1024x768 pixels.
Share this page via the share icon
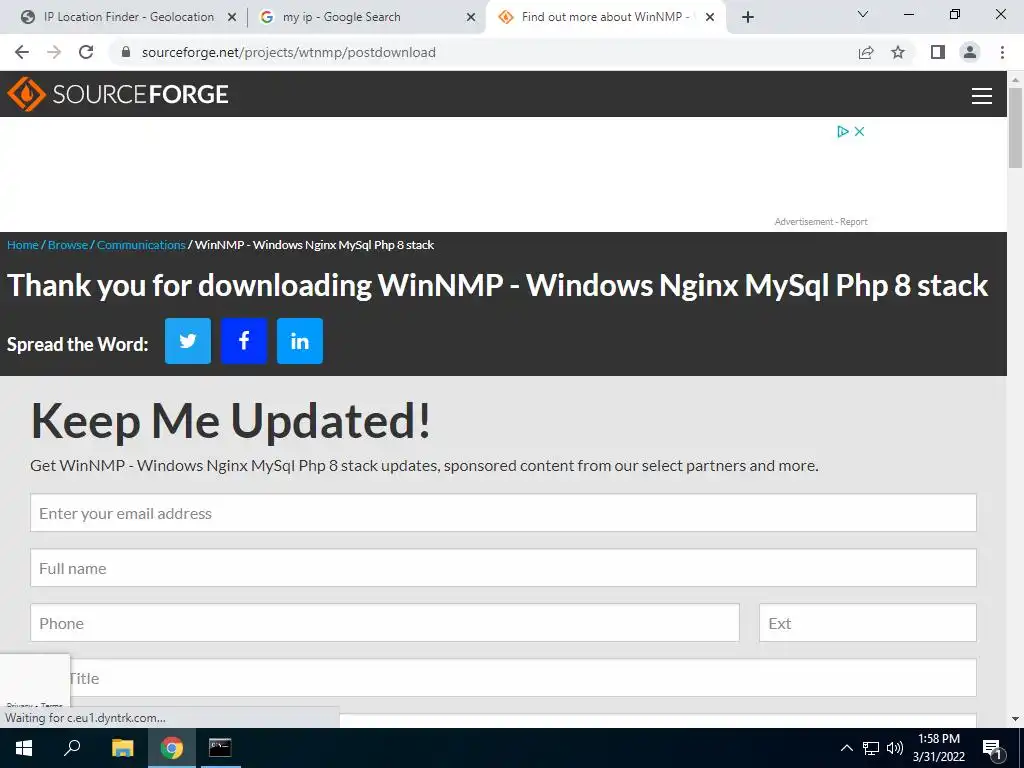866,52
